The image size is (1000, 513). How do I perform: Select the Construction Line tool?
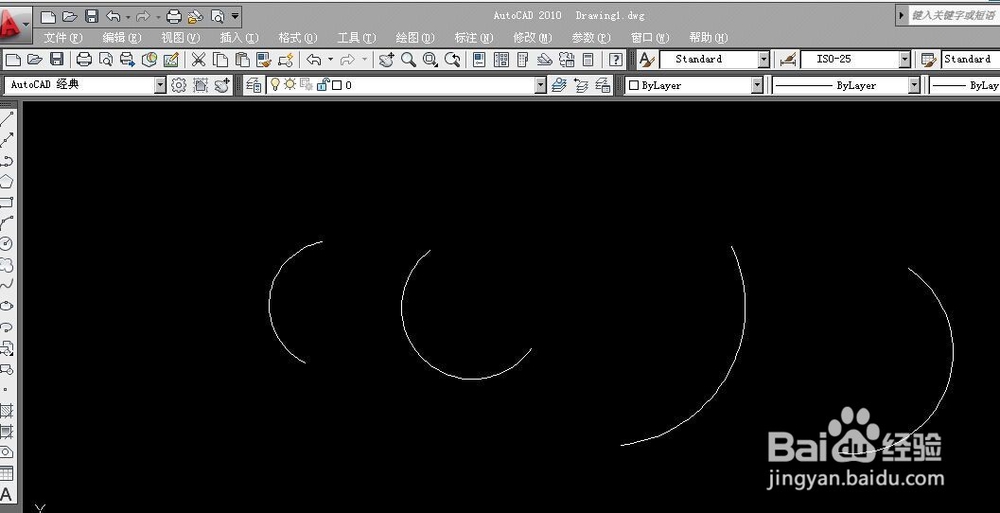[x=6, y=140]
